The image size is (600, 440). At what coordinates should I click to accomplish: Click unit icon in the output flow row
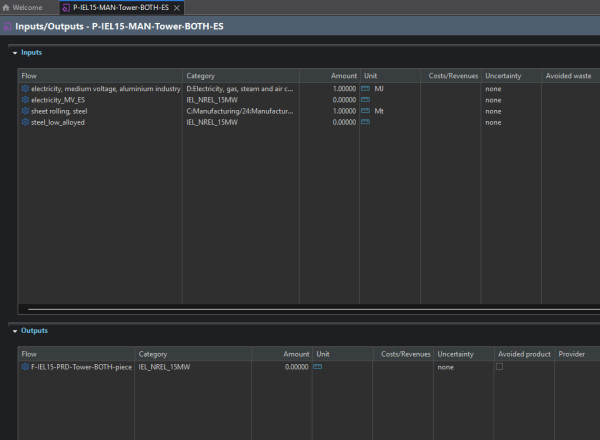click(317, 367)
